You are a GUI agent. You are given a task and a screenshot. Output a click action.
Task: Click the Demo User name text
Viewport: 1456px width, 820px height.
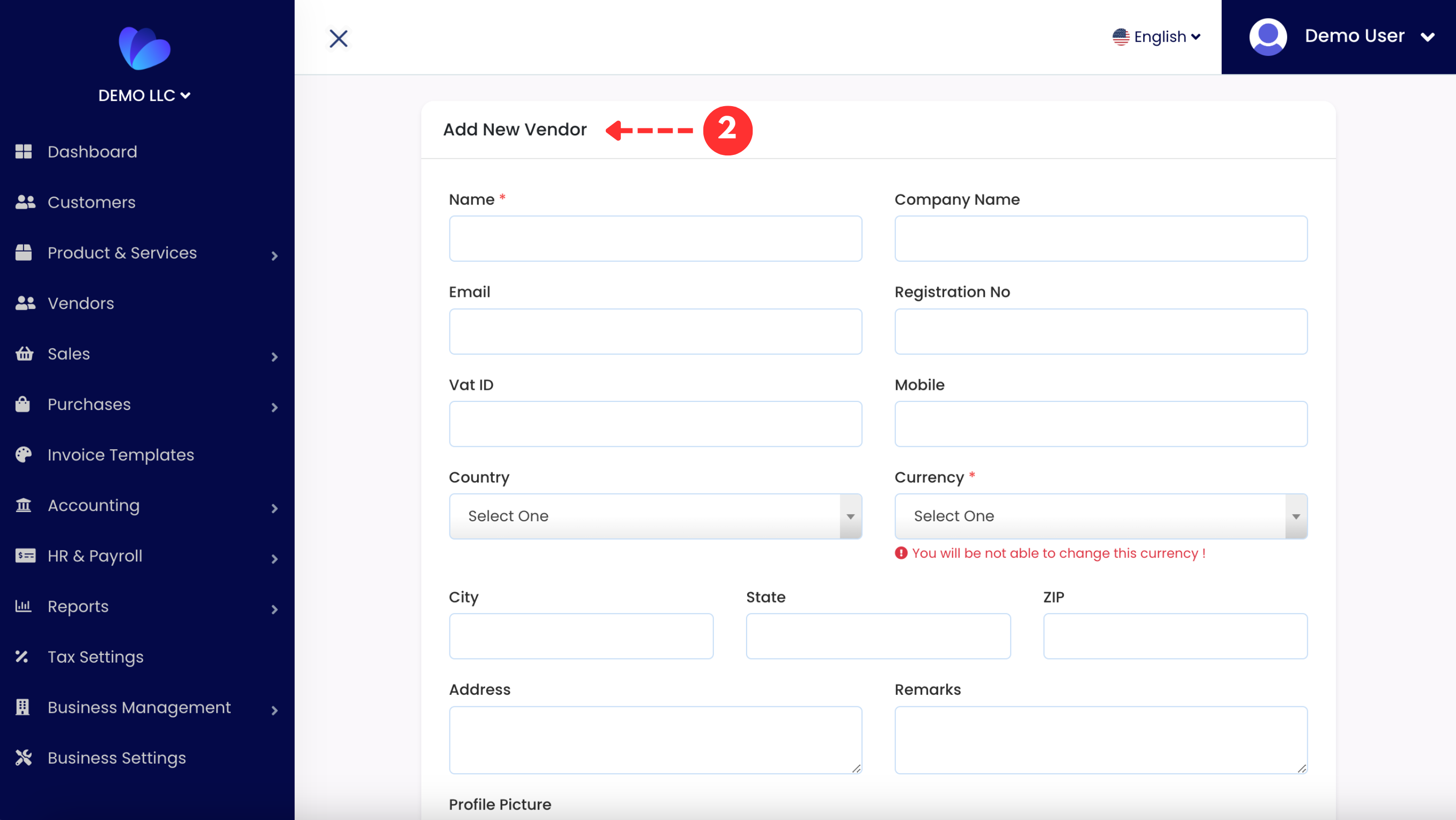click(1354, 36)
